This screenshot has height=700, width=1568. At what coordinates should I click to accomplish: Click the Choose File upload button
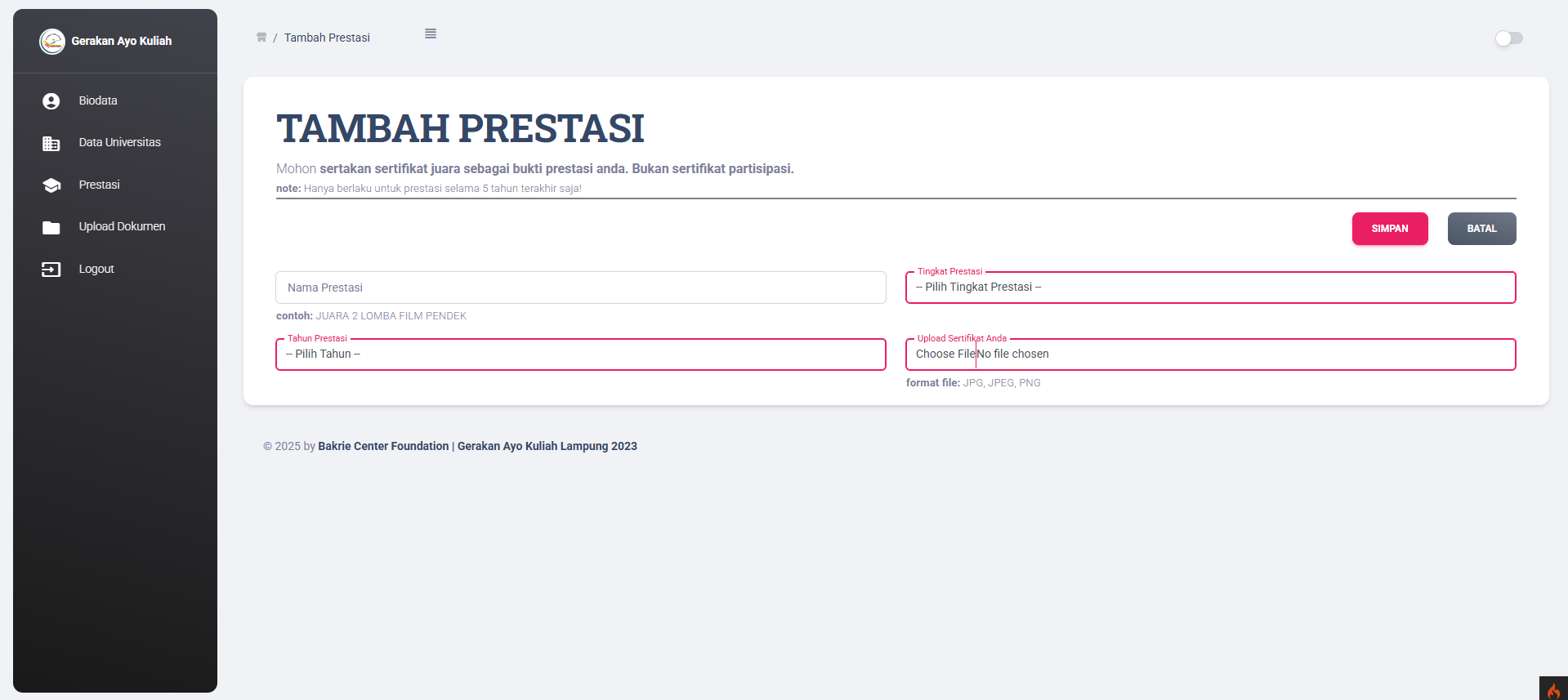[x=945, y=354]
